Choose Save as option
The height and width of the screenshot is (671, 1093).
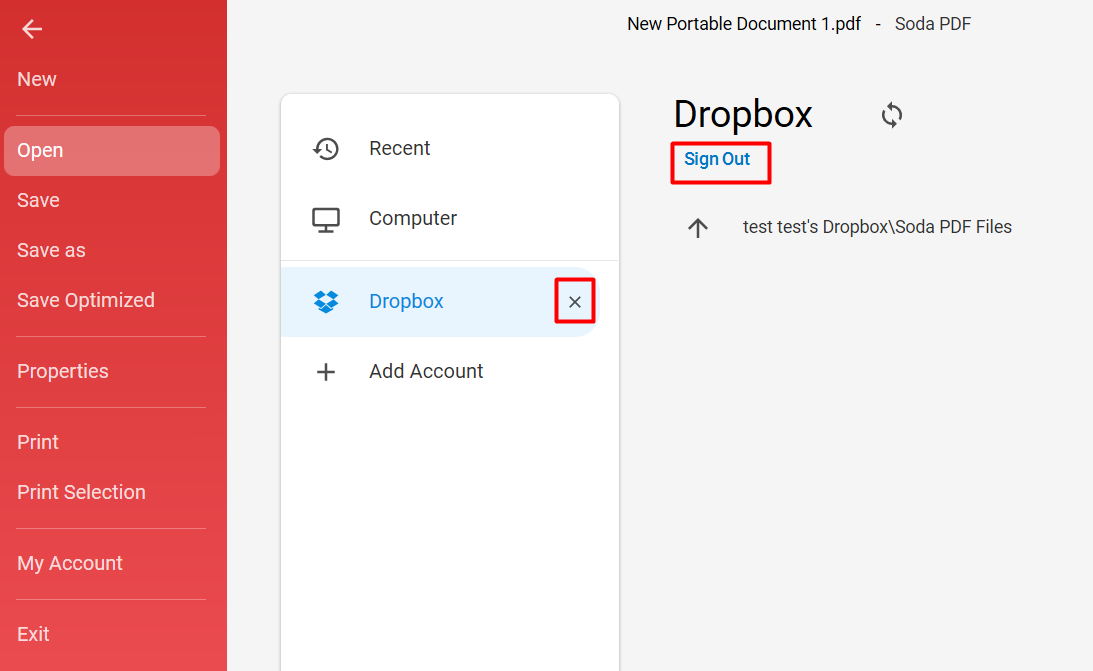coord(52,251)
